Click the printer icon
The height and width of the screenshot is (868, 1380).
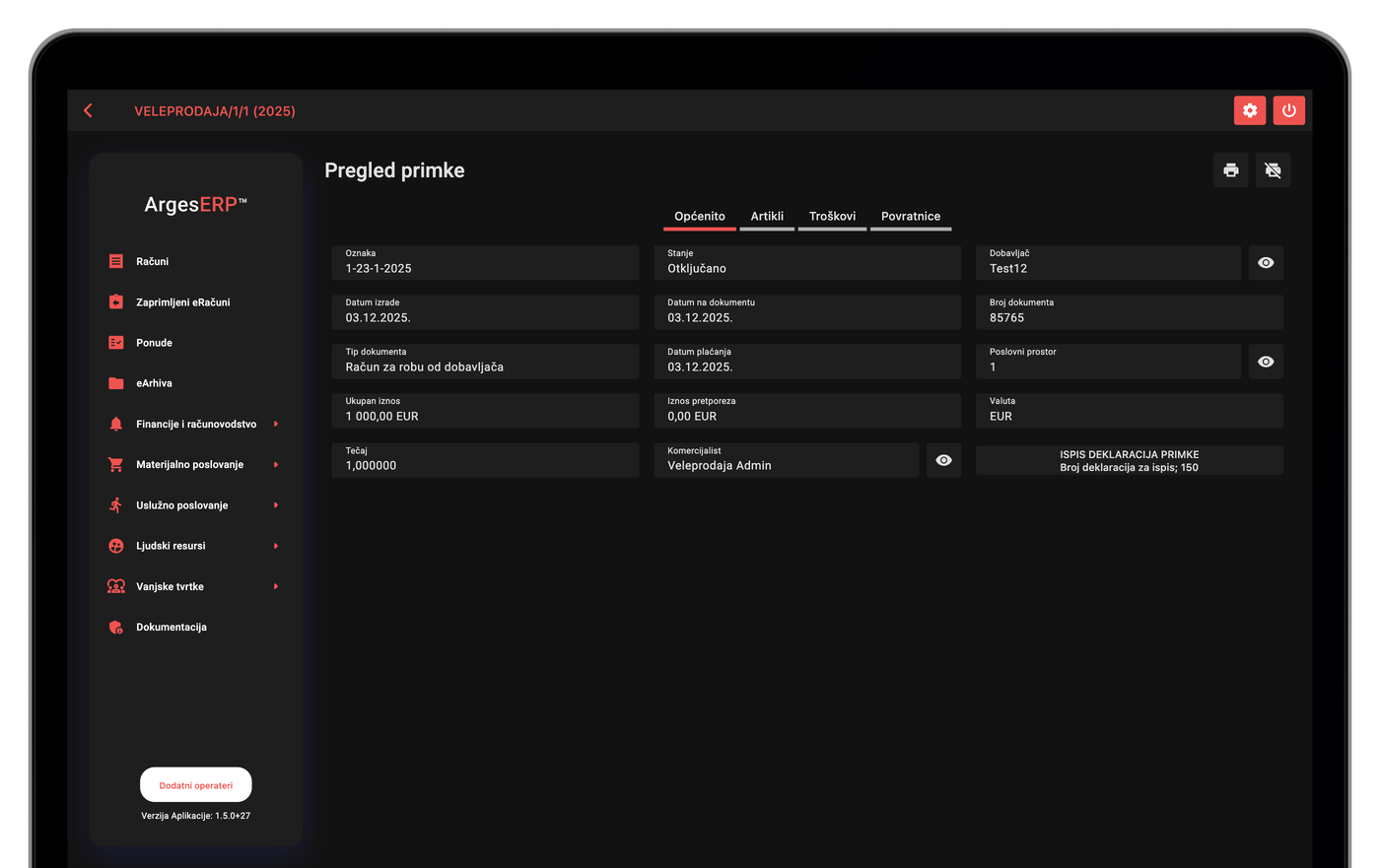point(1231,170)
